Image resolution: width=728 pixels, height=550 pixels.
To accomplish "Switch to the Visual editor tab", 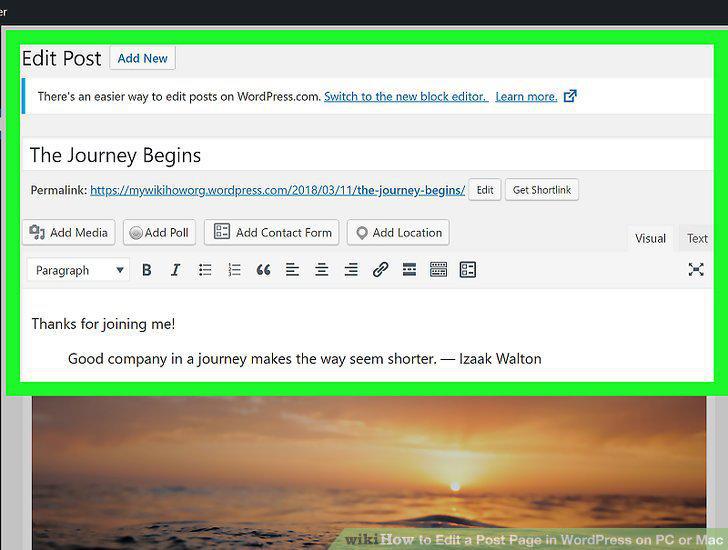I will coord(650,239).
